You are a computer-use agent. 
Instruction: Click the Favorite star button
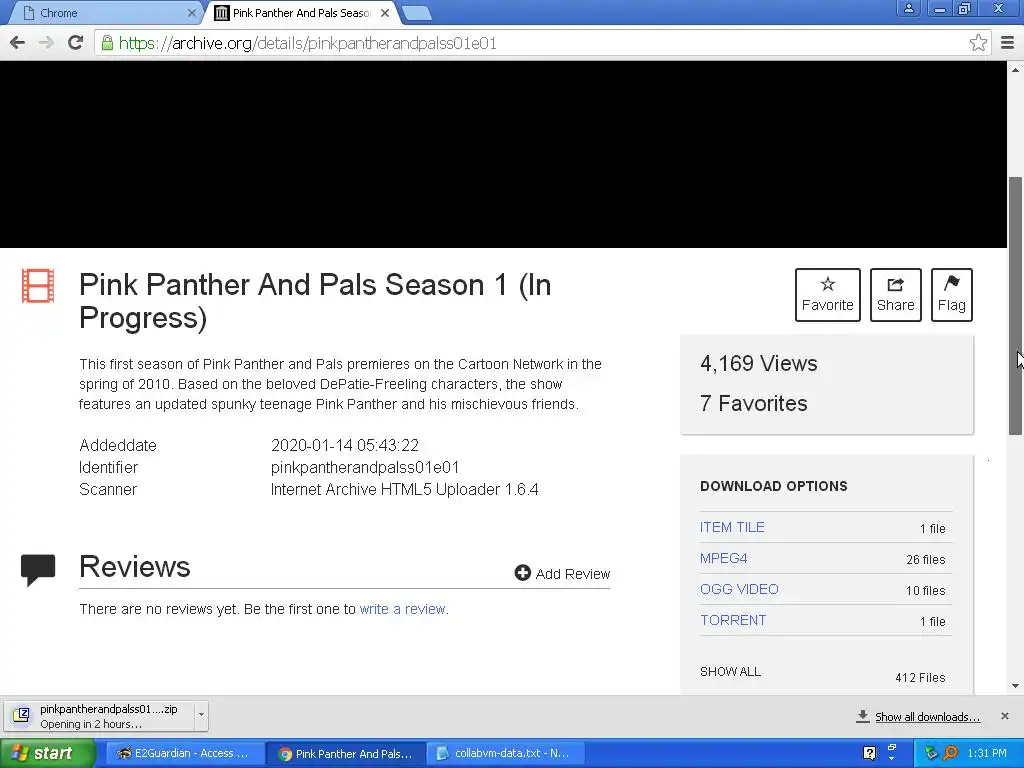pos(827,295)
